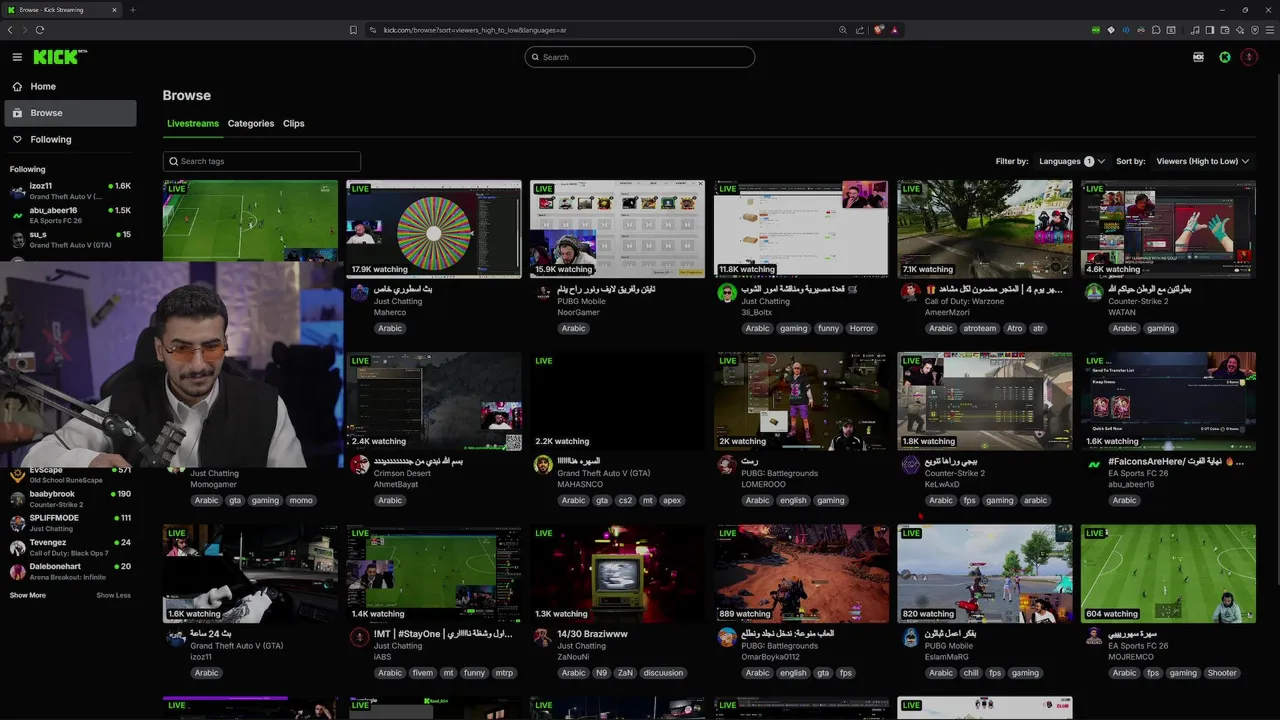Open WATAN channel link
This screenshot has height=720, width=1280.
(1122, 312)
